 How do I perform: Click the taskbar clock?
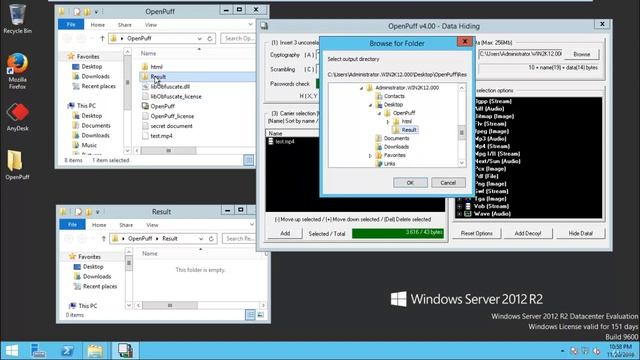coord(621,351)
